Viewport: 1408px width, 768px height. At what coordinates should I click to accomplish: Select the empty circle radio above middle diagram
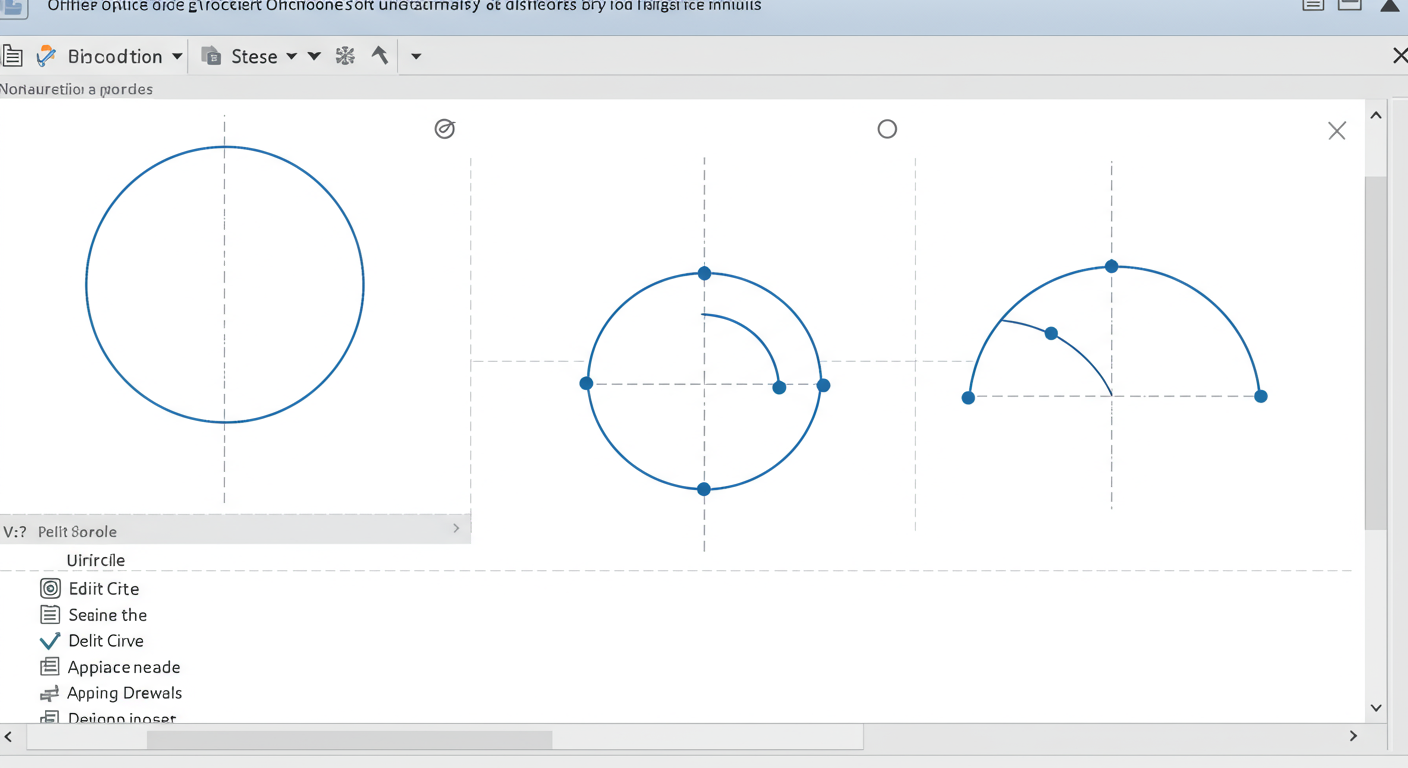pos(887,129)
